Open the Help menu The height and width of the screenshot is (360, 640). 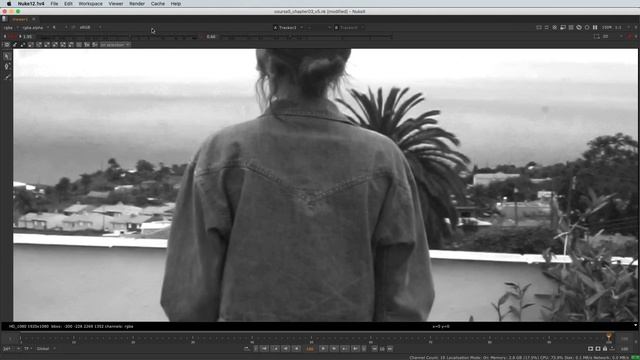pyautogui.click(x=176, y=4)
